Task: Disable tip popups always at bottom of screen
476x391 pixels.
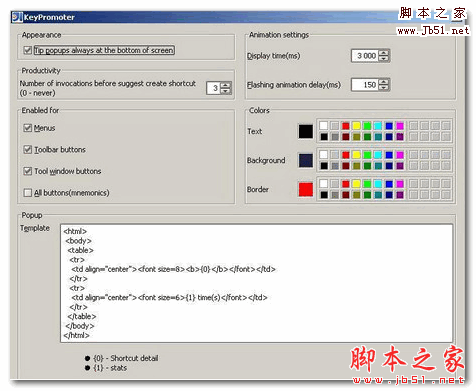Action: point(28,50)
